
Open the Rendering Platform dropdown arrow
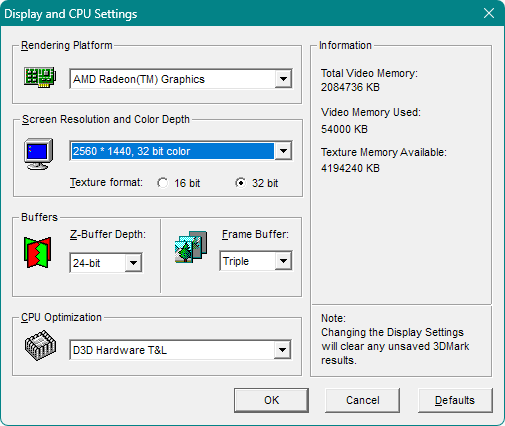point(283,79)
